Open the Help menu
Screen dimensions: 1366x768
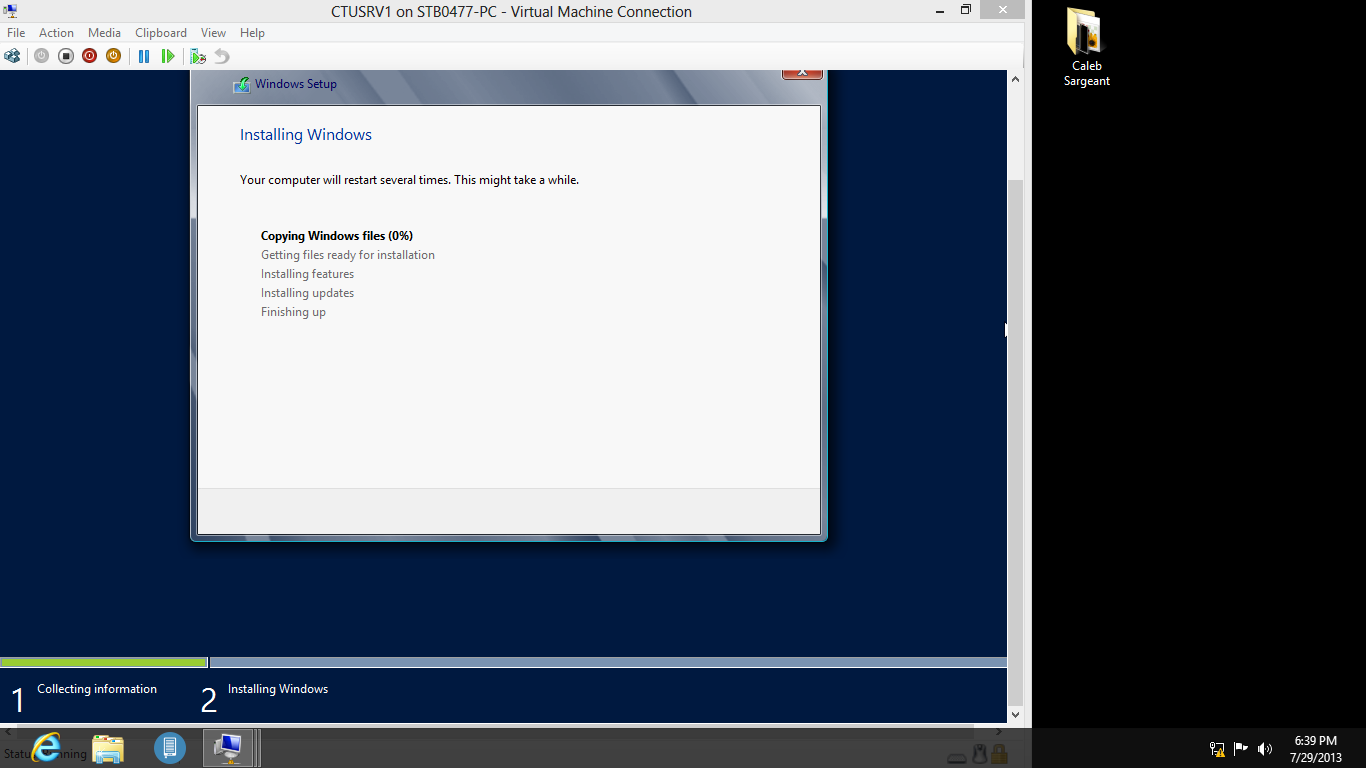tap(252, 33)
